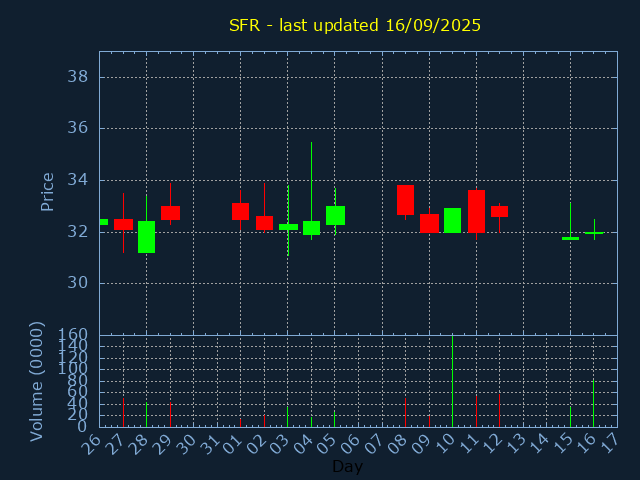Click the tallest green volume bar on day 10
The height and width of the screenshot is (480, 640).
[x=452, y=381]
